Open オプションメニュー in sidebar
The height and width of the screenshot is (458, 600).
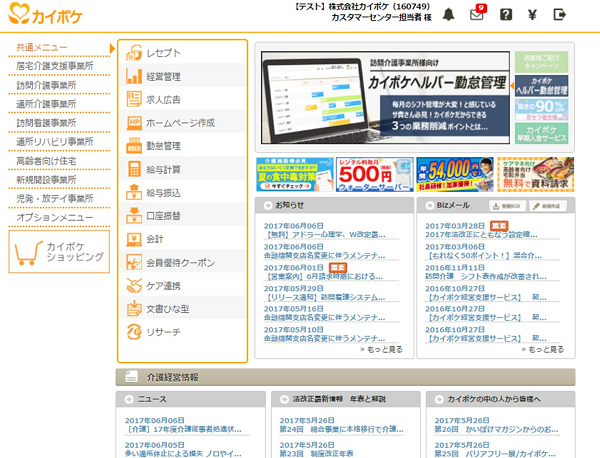tap(55, 217)
